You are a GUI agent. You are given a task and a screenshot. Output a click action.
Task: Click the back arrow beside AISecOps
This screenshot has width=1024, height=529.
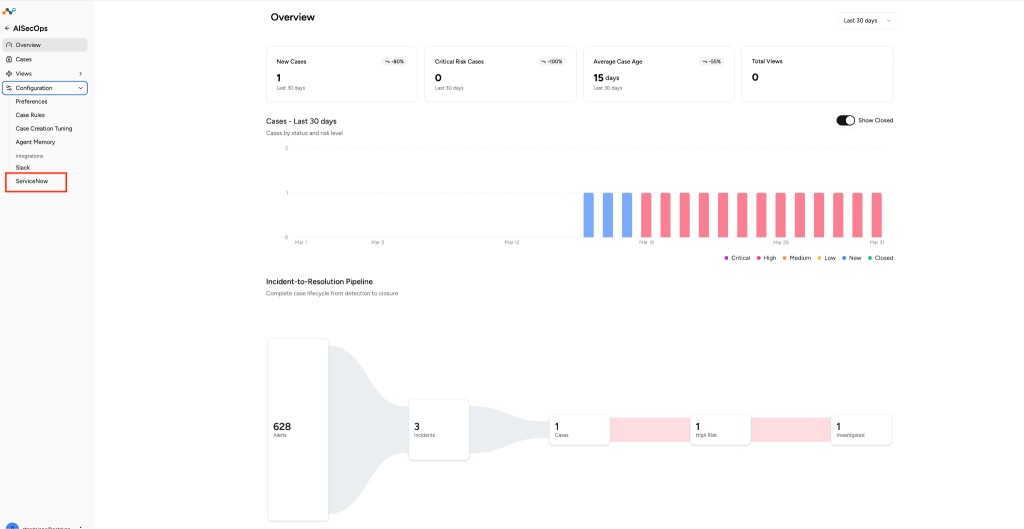[x=7, y=29]
